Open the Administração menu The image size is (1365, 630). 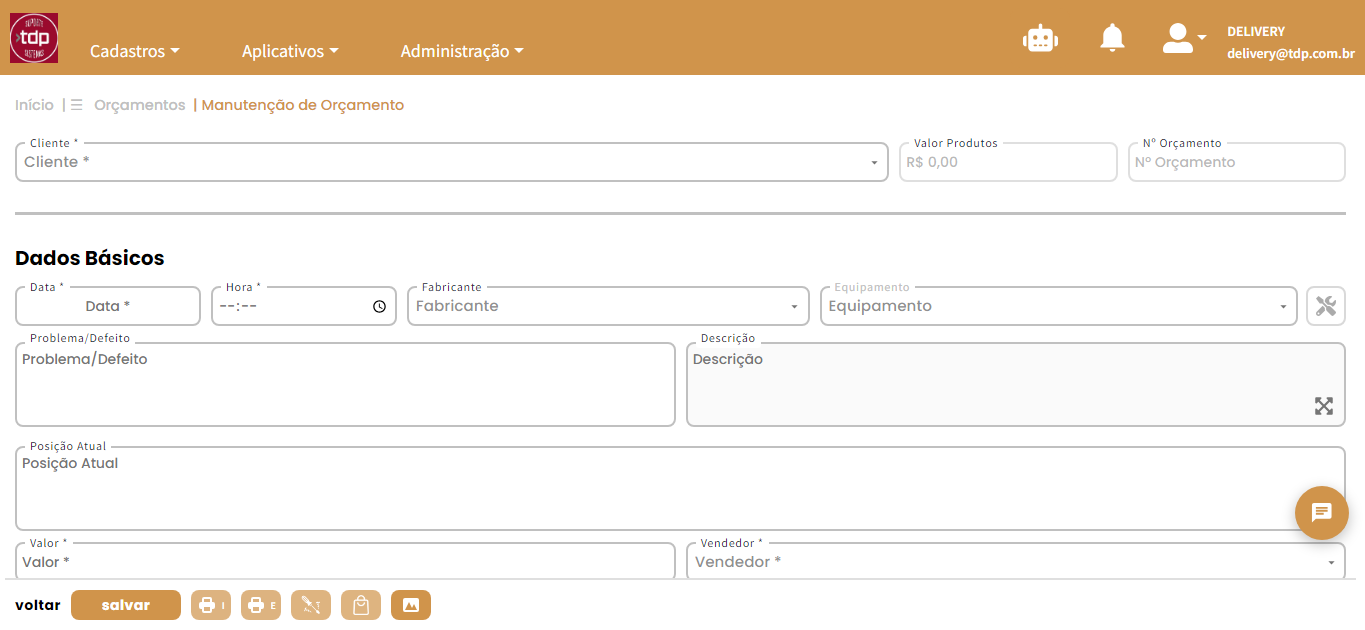coord(462,51)
